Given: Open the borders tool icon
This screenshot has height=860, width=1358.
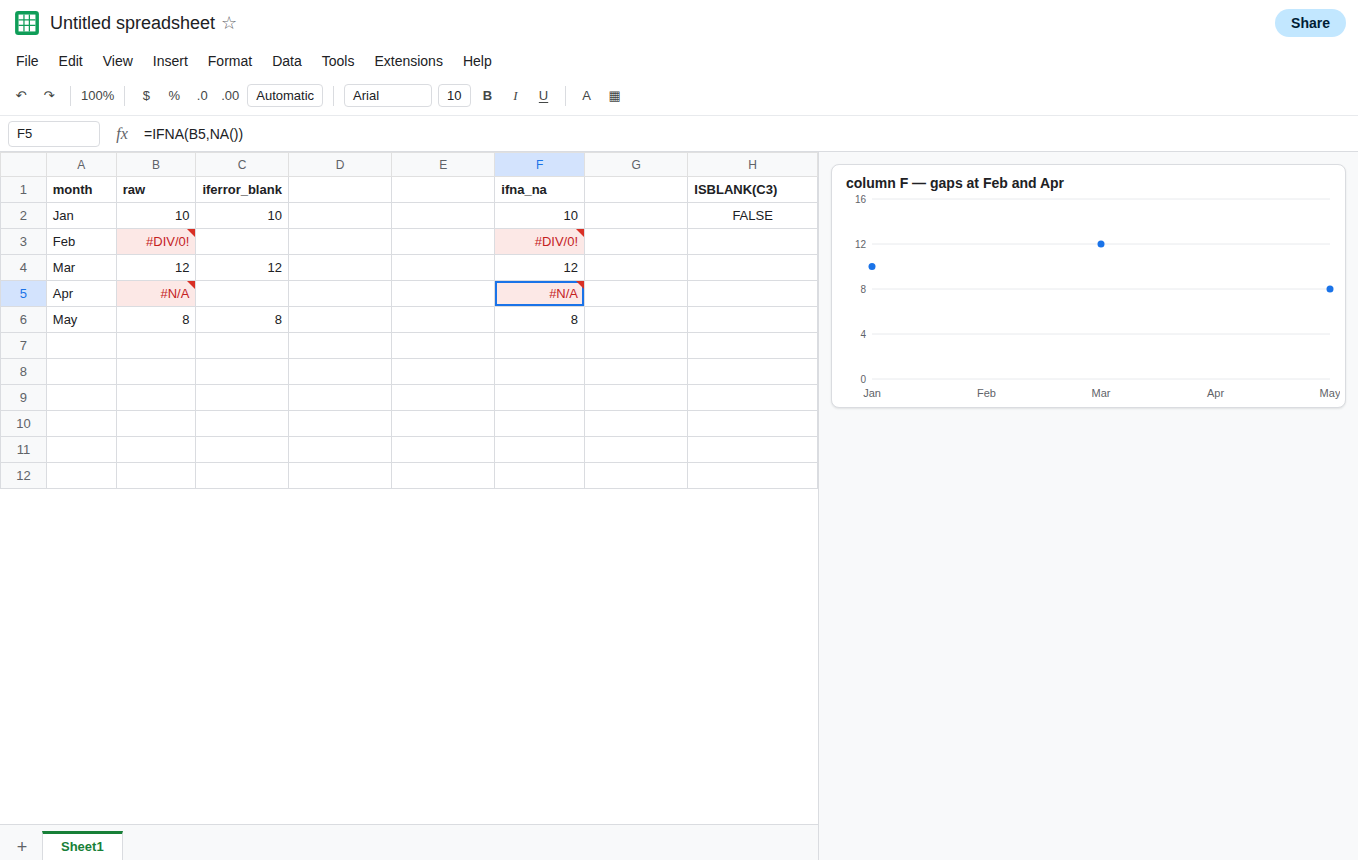Looking at the screenshot, I should point(615,96).
